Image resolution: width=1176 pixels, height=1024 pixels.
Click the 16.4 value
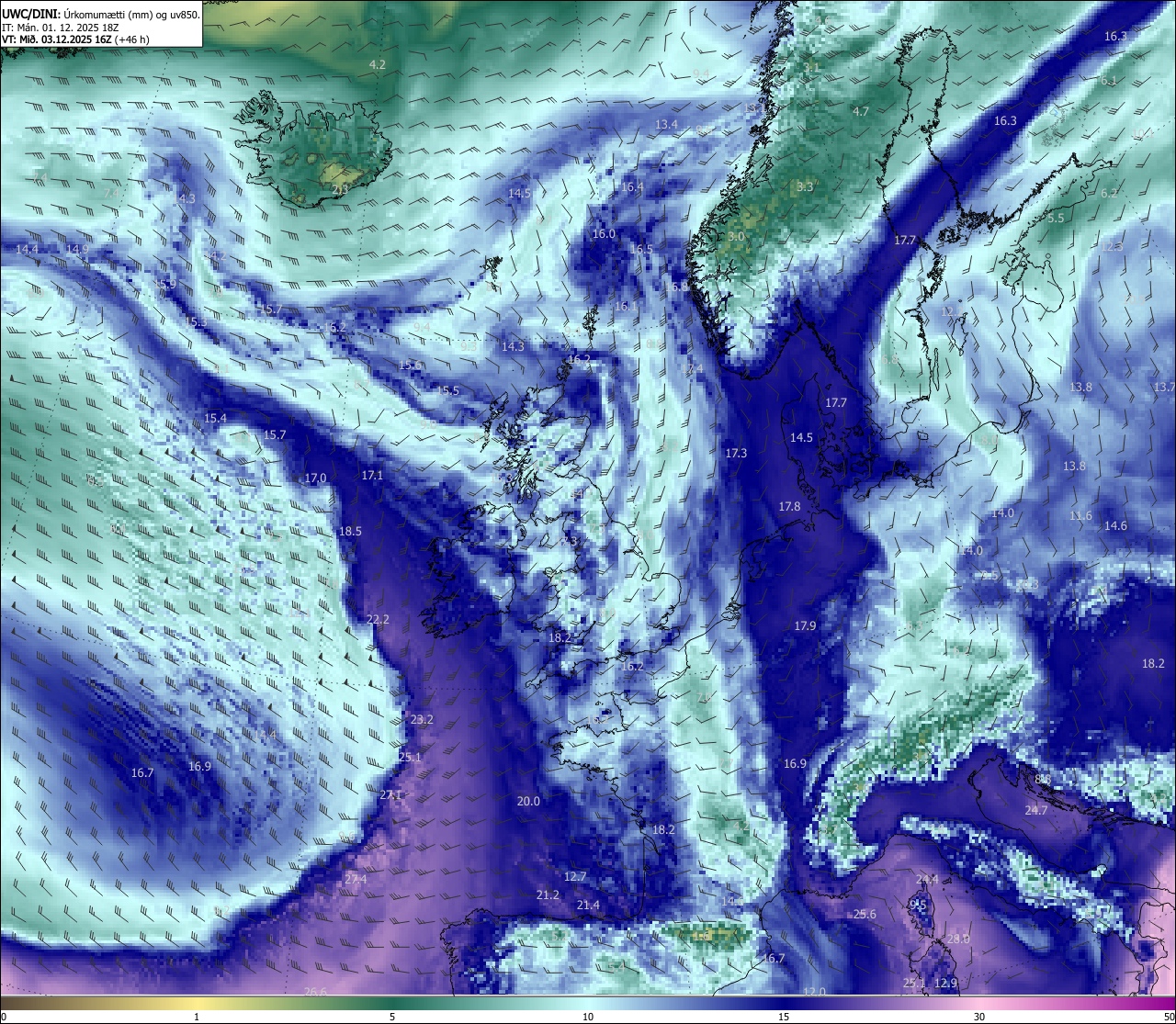(632, 186)
